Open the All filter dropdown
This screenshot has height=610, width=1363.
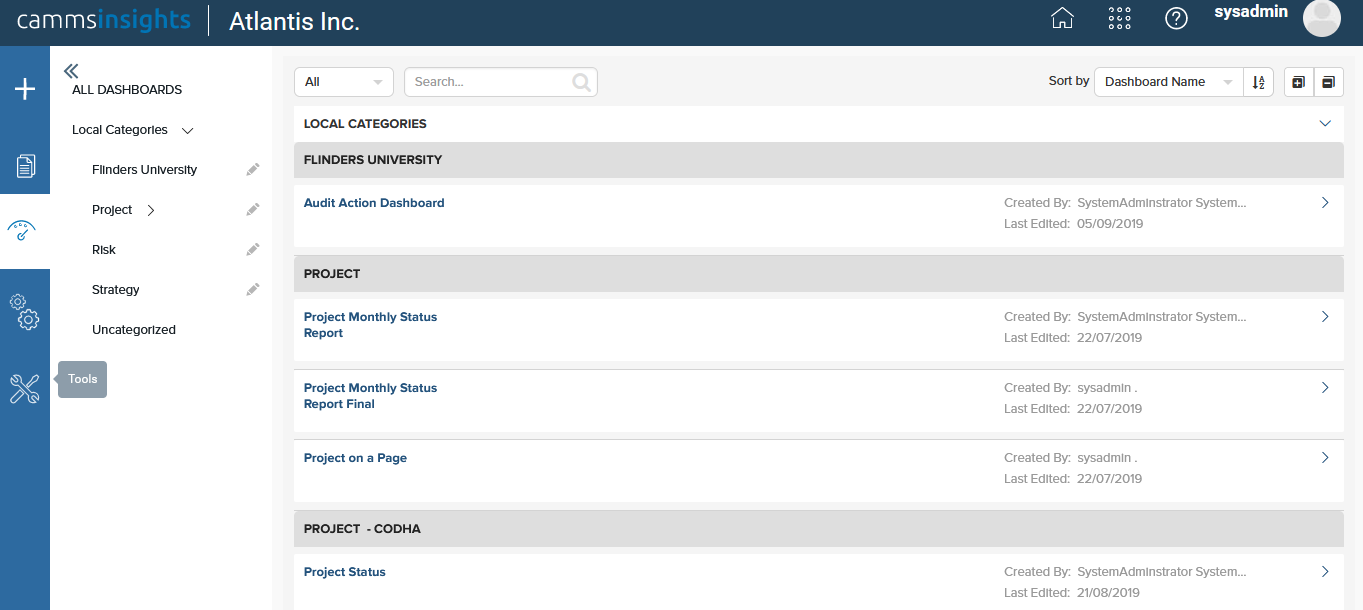(344, 82)
